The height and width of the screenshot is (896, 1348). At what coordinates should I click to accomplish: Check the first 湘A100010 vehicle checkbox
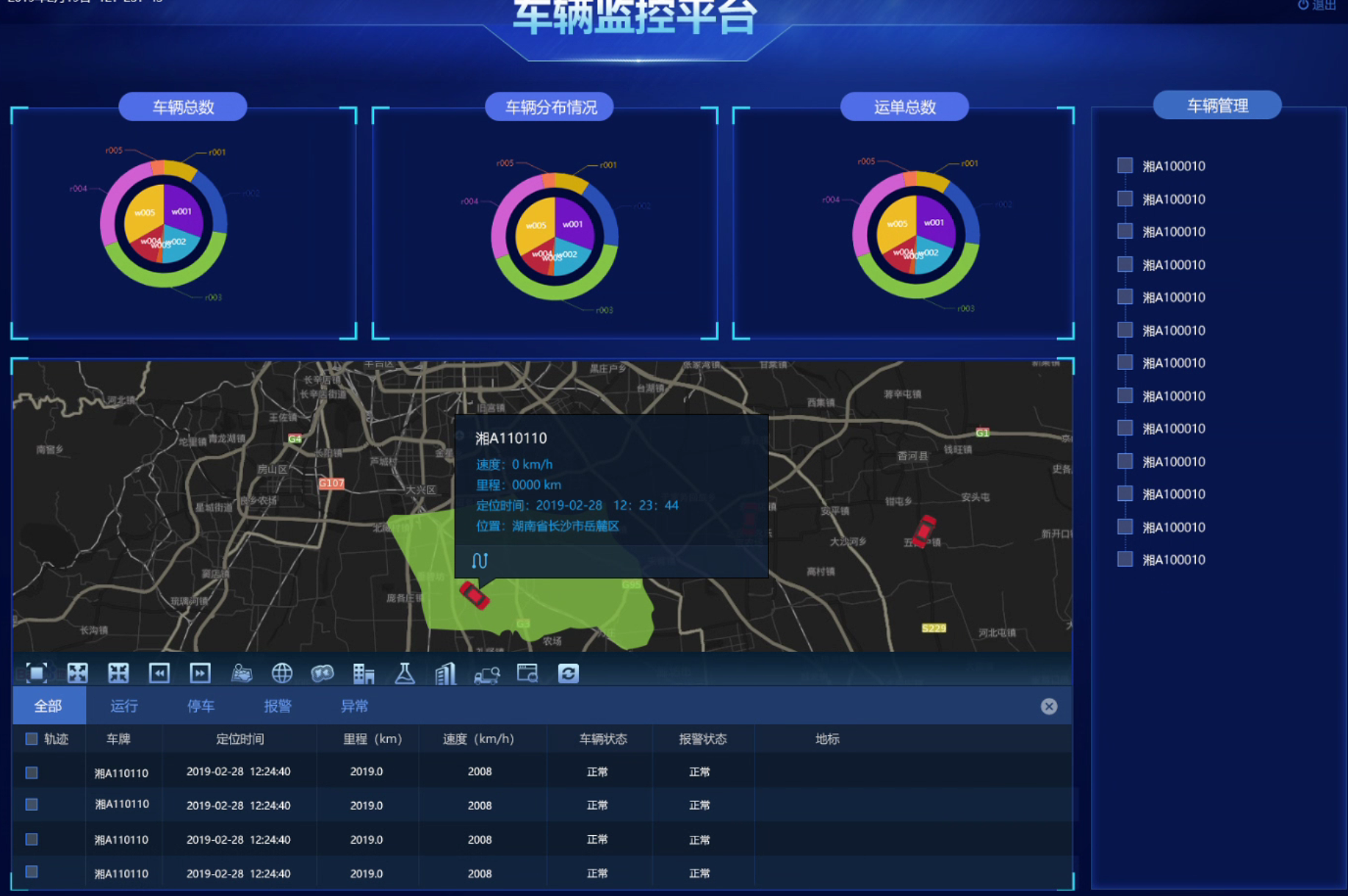[1125, 166]
